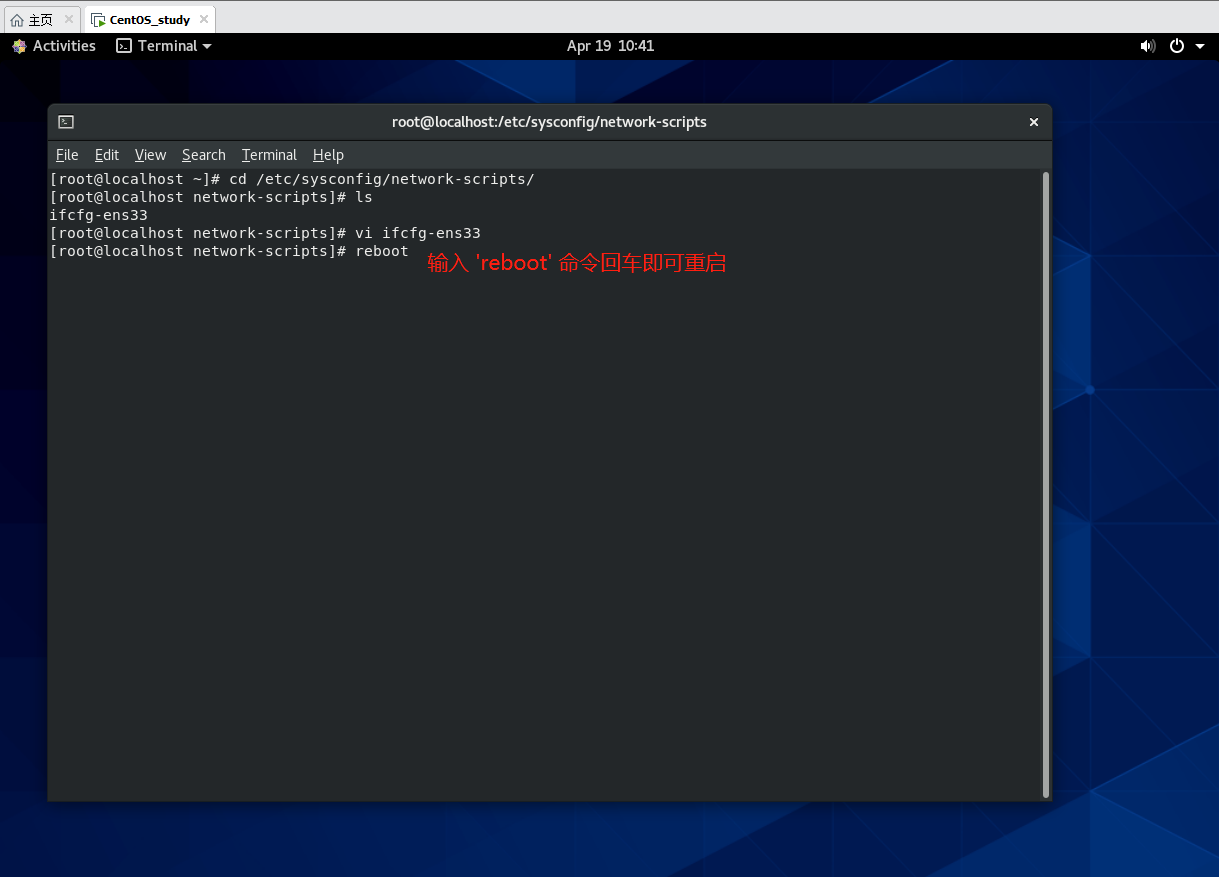Expand the system menu arrow

1200,46
